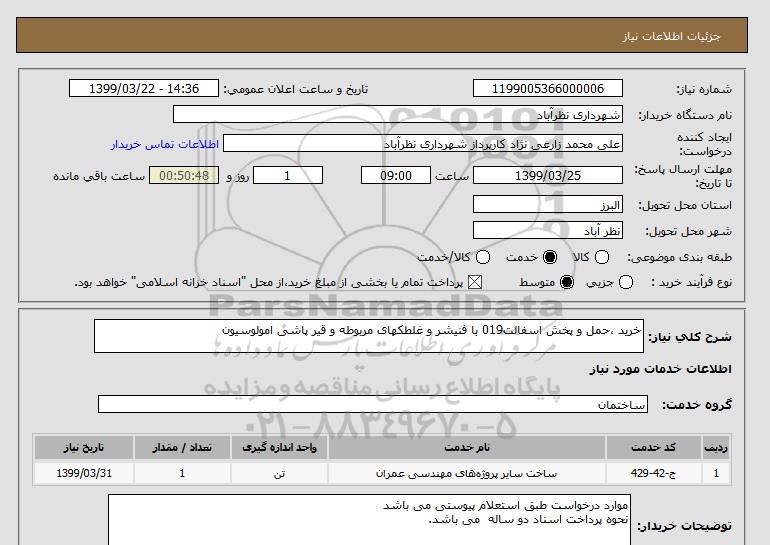The height and width of the screenshot is (545, 770).
Task: Click the گروه خدمت label
Action: point(697,405)
